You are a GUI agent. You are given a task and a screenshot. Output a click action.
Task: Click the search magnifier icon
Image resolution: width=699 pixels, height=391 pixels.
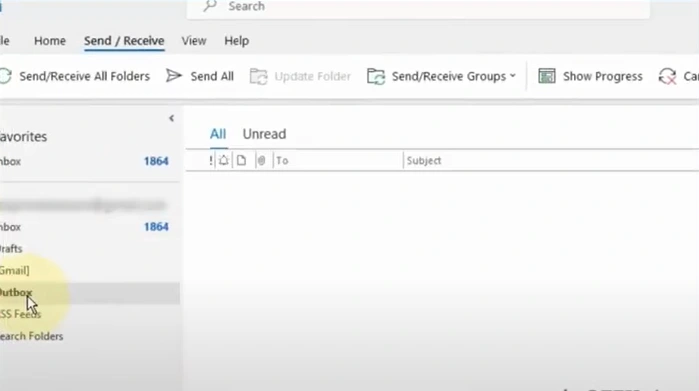coord(210,6)
